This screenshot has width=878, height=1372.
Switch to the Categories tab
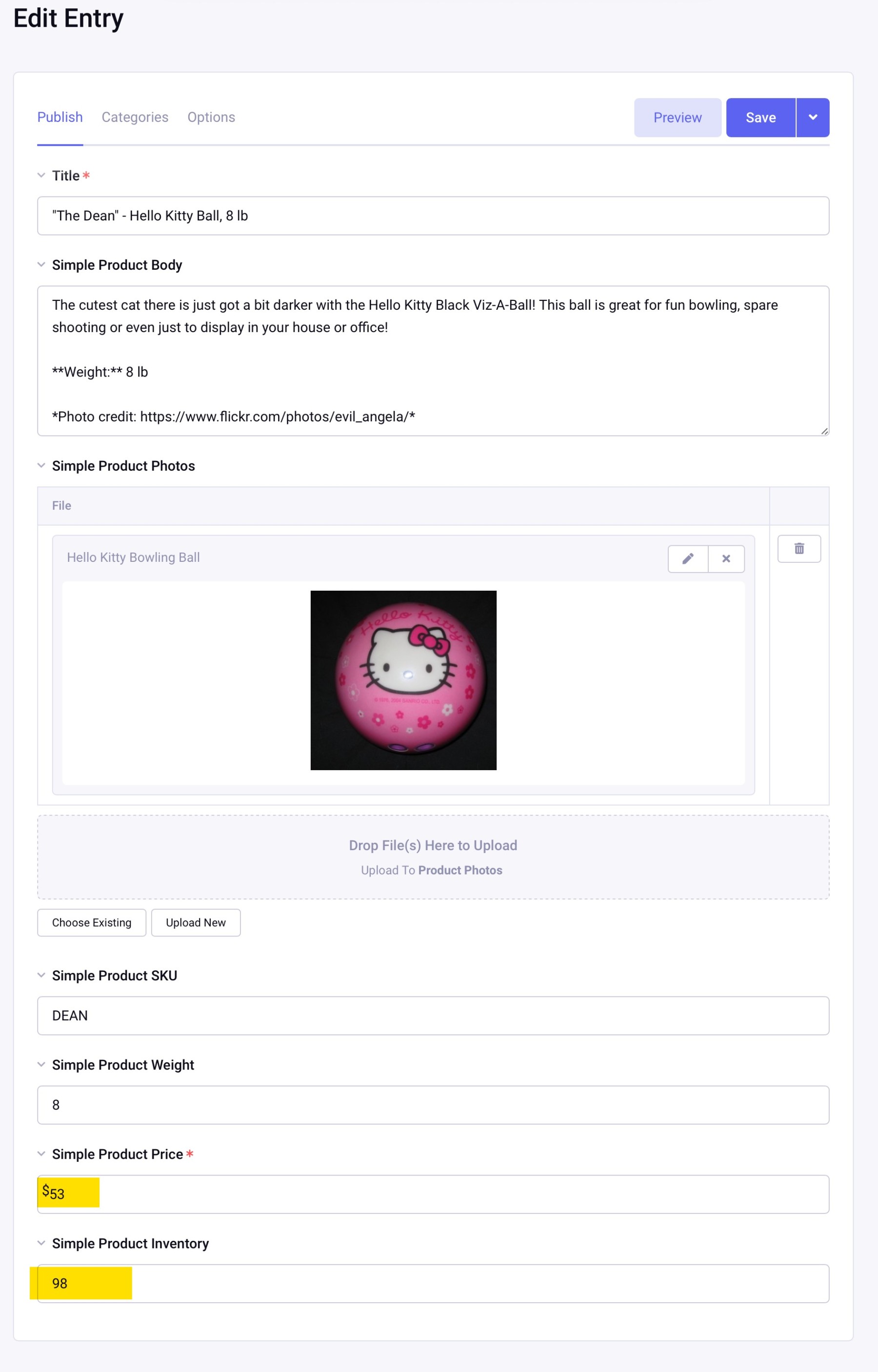click(135, 118)
